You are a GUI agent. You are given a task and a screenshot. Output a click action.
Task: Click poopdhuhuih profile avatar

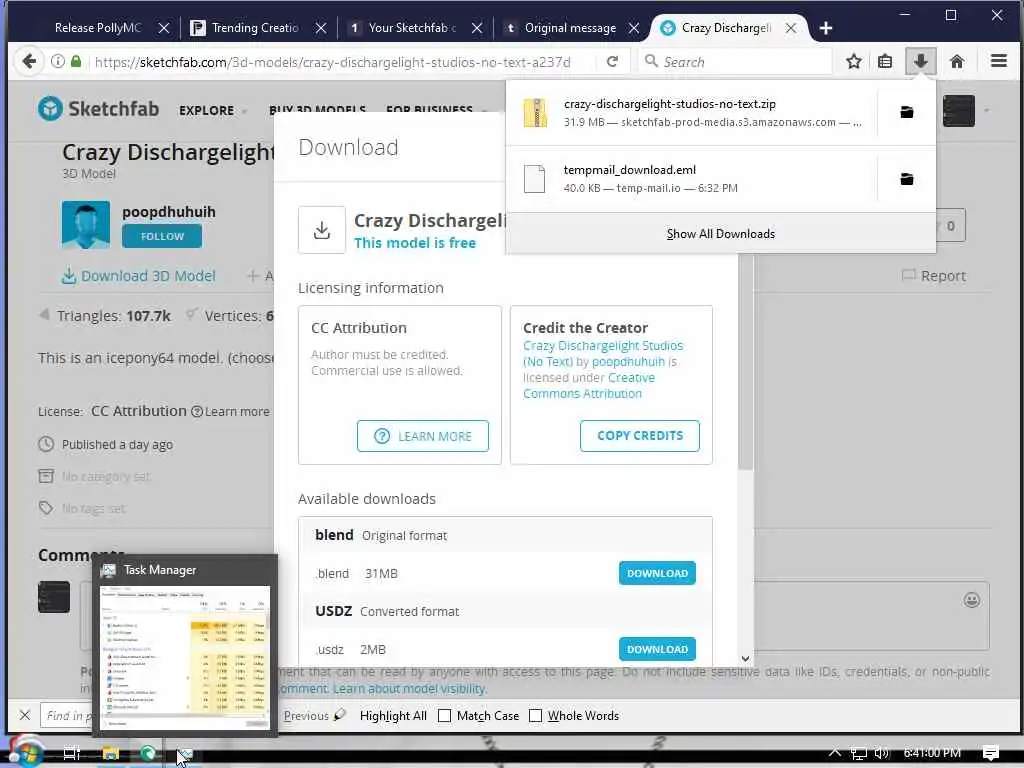86,225
